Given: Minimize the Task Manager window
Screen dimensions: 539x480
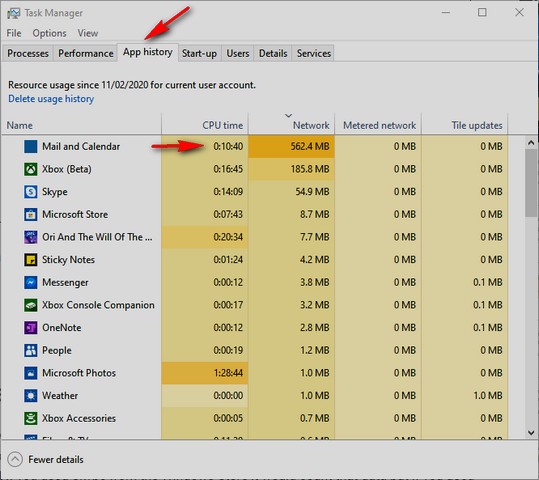Looking at the screenshot, I should click(446, 13).
